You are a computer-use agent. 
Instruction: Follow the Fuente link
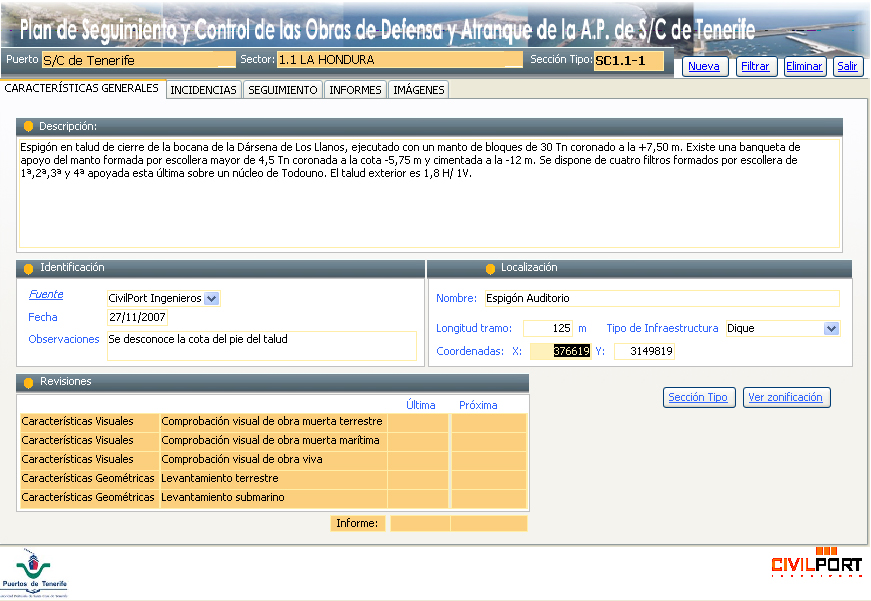(x=46, y=295)
